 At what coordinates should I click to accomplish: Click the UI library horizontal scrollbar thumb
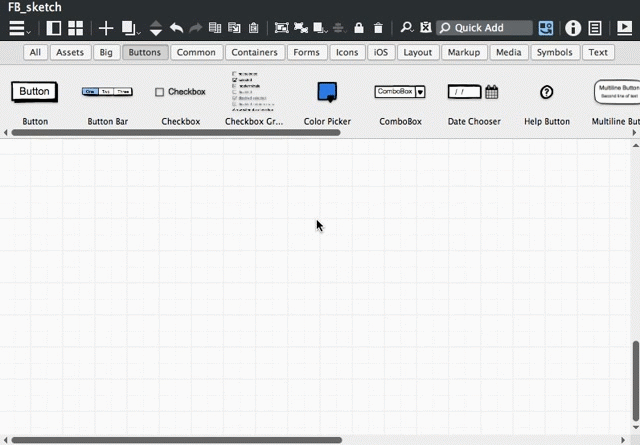176,132
